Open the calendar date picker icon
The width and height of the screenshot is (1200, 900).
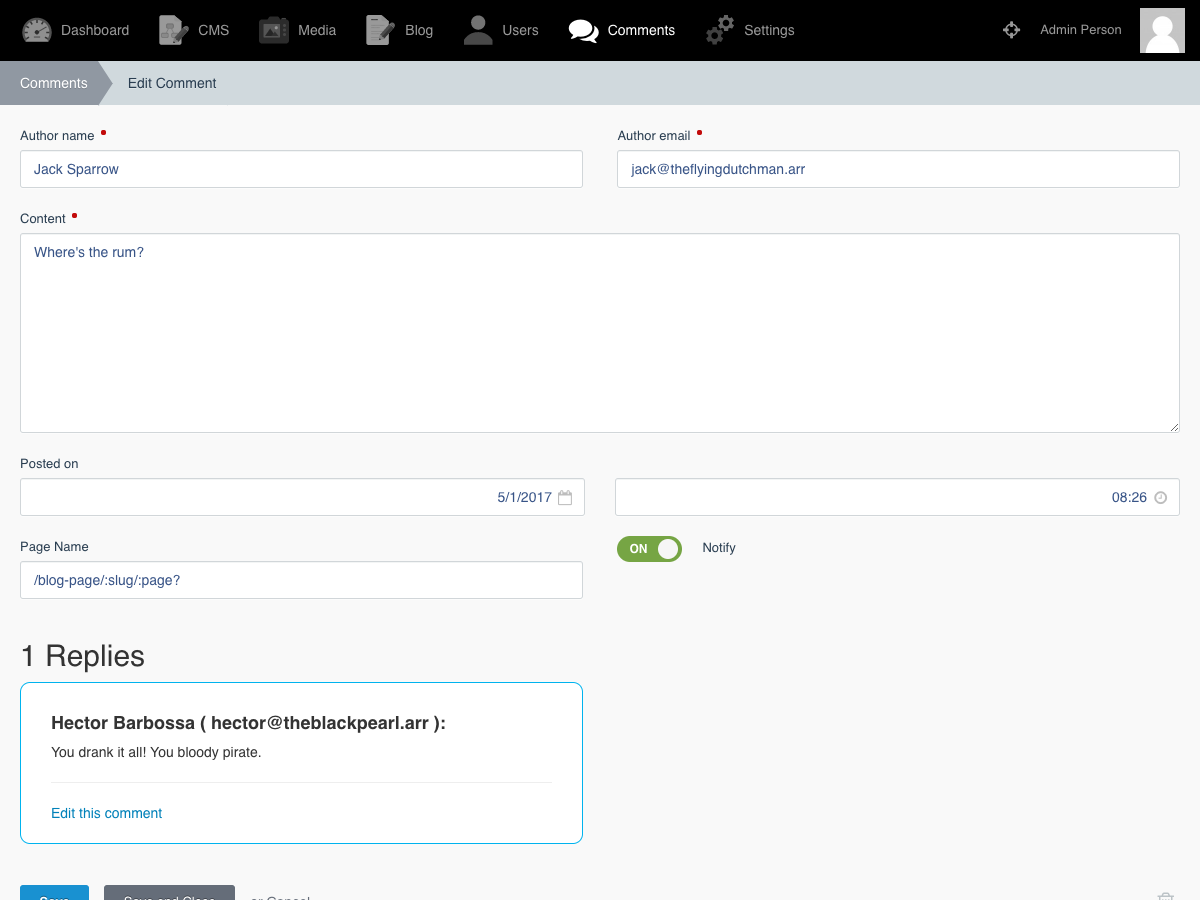point(565,497)
